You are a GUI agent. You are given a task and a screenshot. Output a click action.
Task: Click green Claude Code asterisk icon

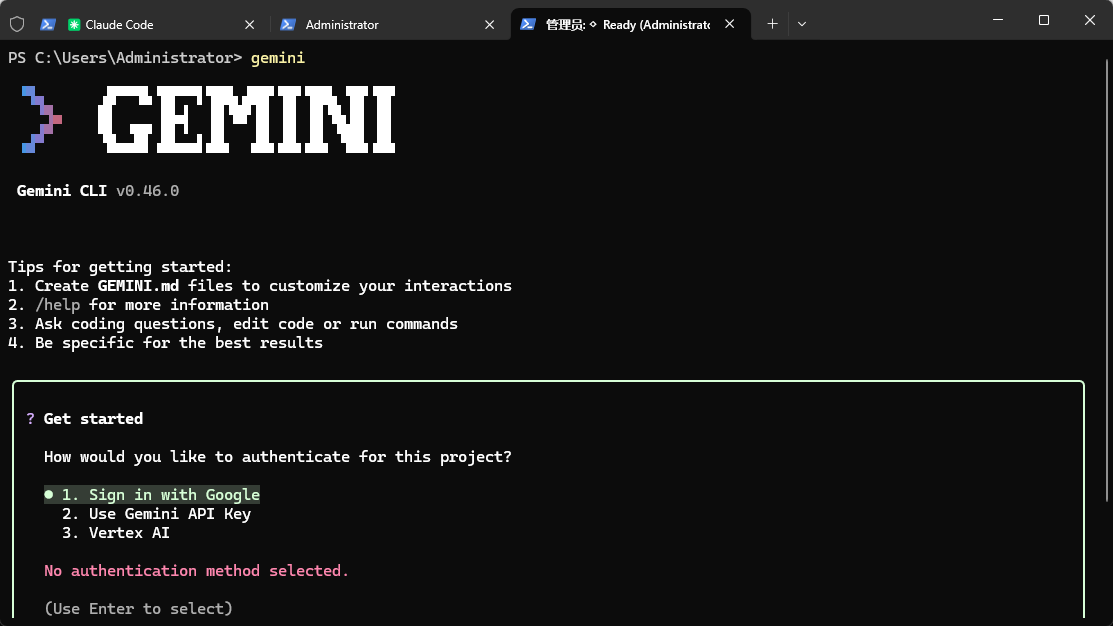[x=74, y=25]
